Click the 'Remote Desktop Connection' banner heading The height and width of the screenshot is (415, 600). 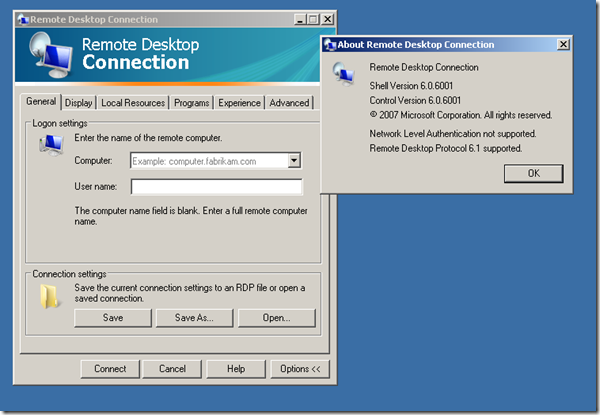140,54
